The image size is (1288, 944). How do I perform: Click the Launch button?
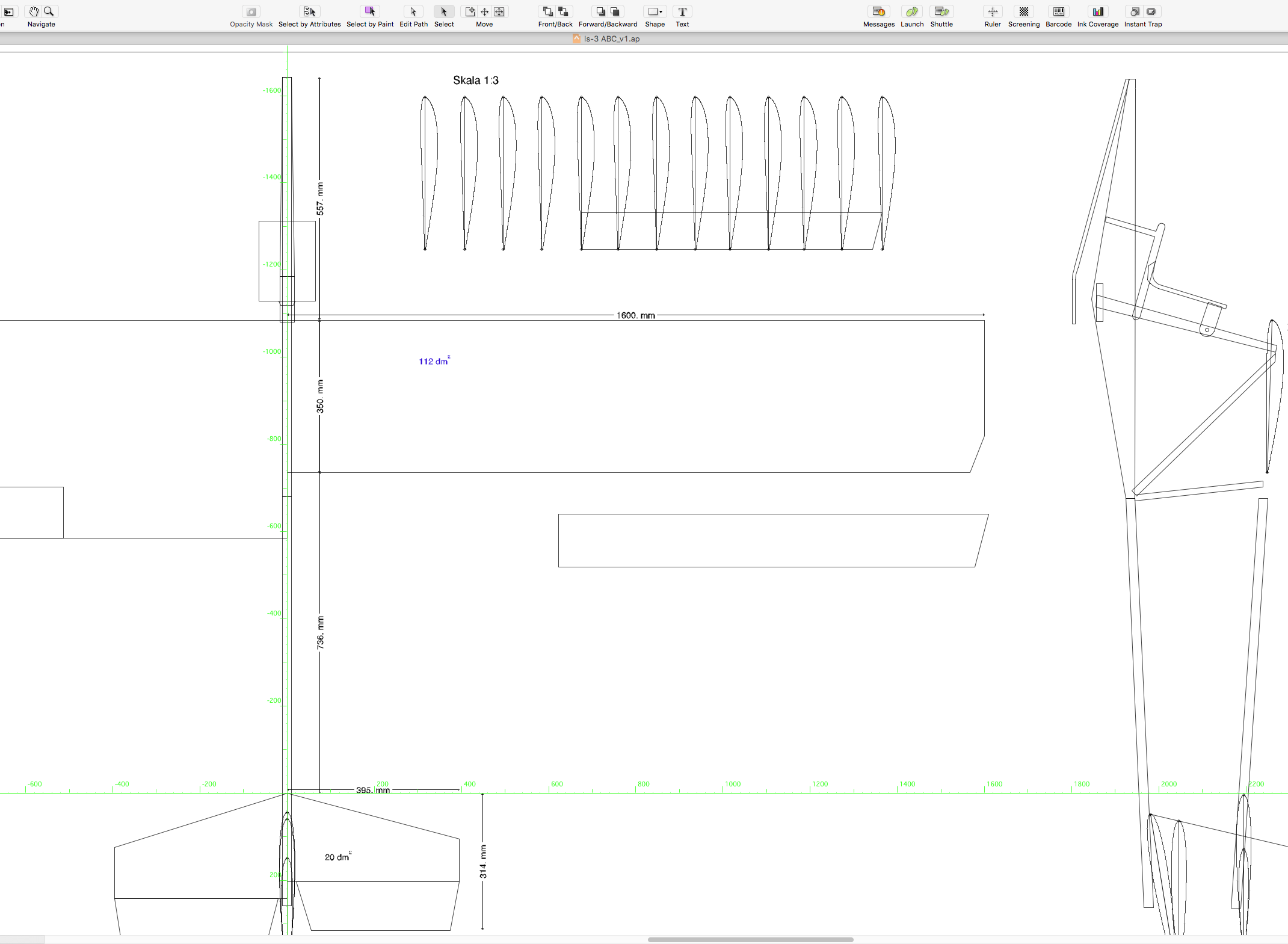click(911, 11)
